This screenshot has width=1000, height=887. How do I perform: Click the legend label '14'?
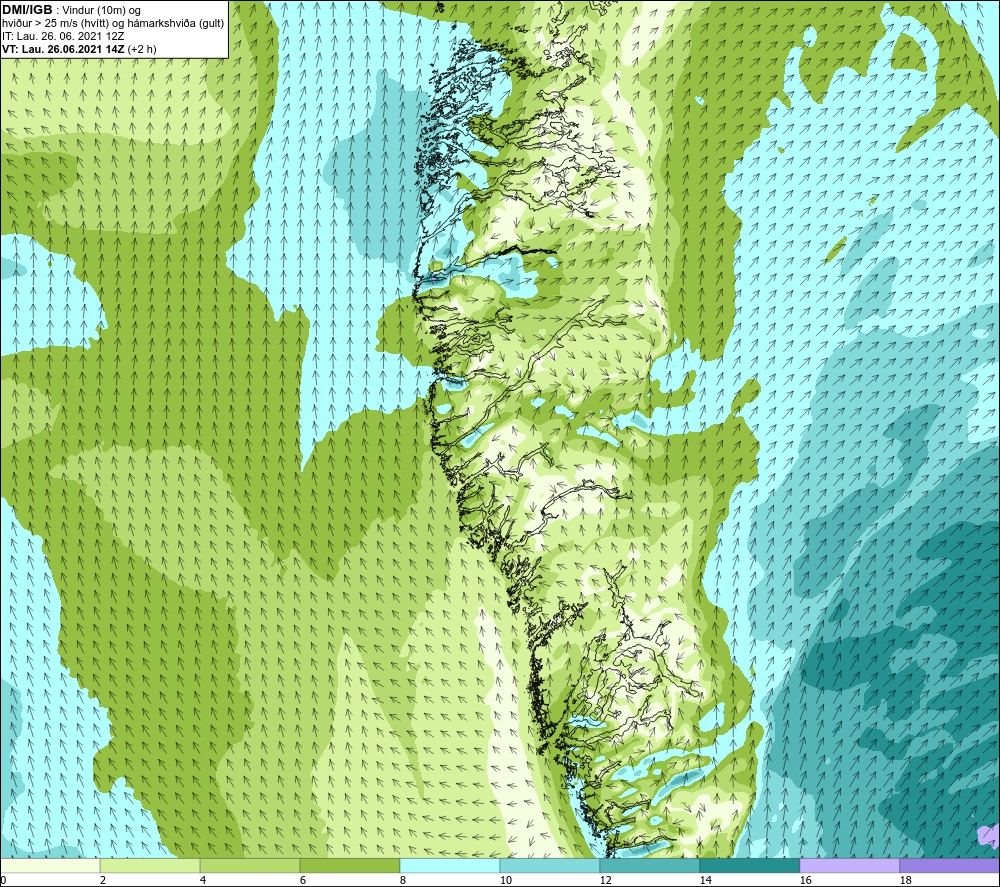pyautogui.click(x=705, y=880)
